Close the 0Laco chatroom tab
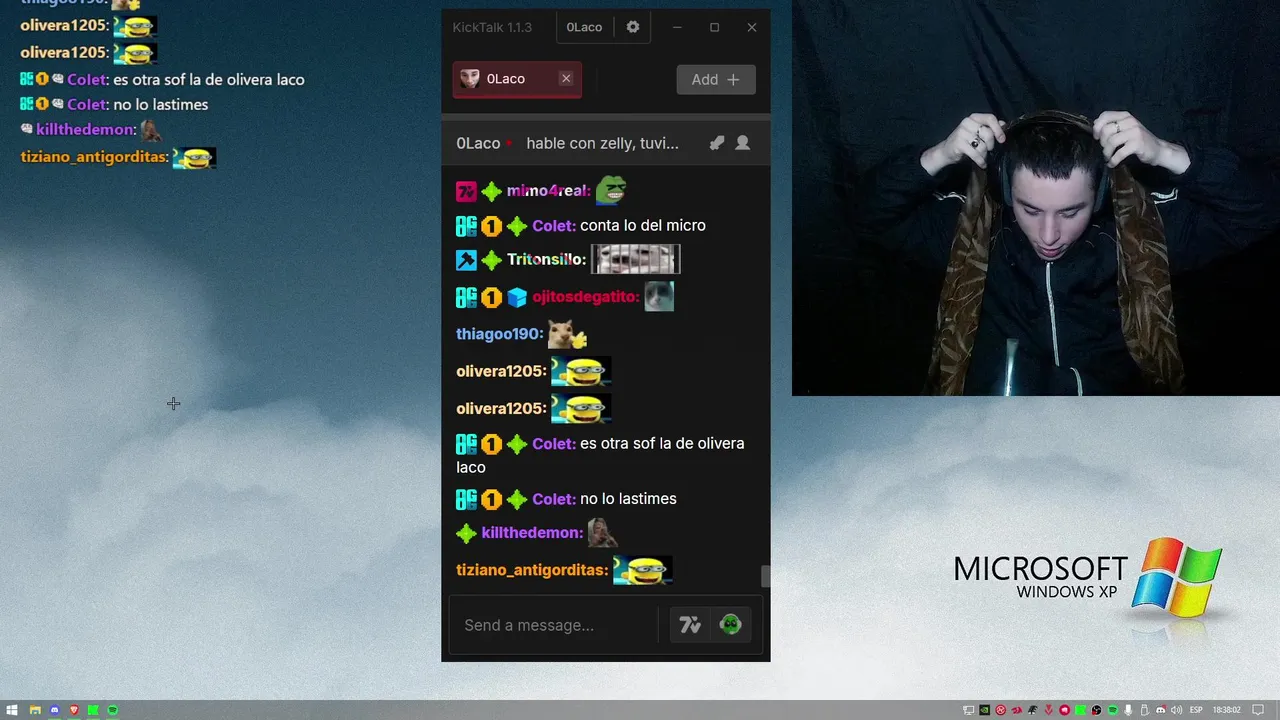Image resolution: width=1280 pixels, height=720 pixels. tap(566, 79)
